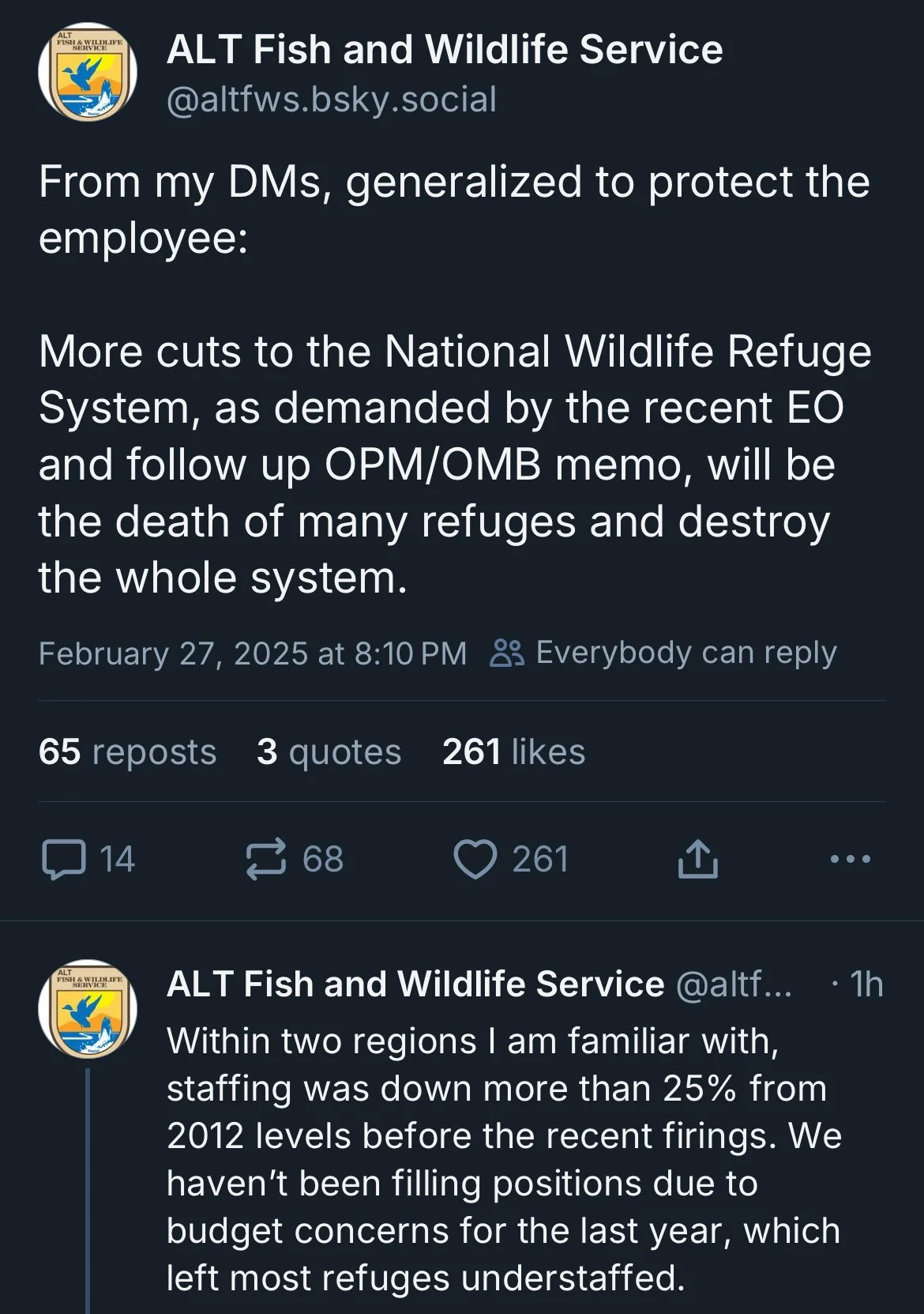This screenshot has width=924, height=1314.
Task: Tap the repost arrows icon
Action: tap(265, 860)
